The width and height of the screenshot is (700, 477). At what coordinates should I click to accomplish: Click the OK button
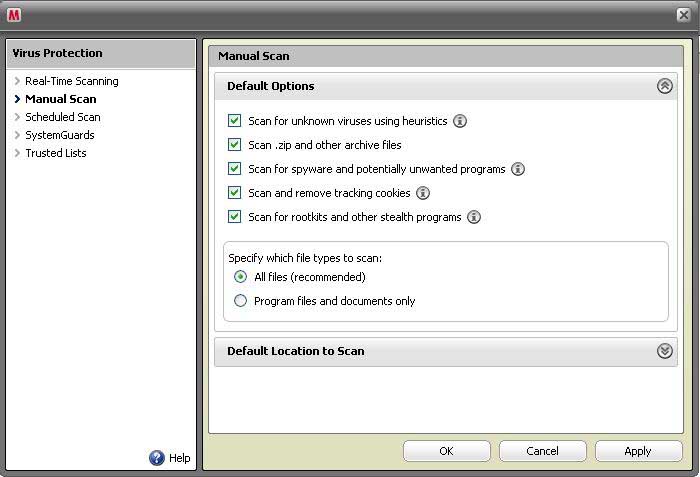446,451
